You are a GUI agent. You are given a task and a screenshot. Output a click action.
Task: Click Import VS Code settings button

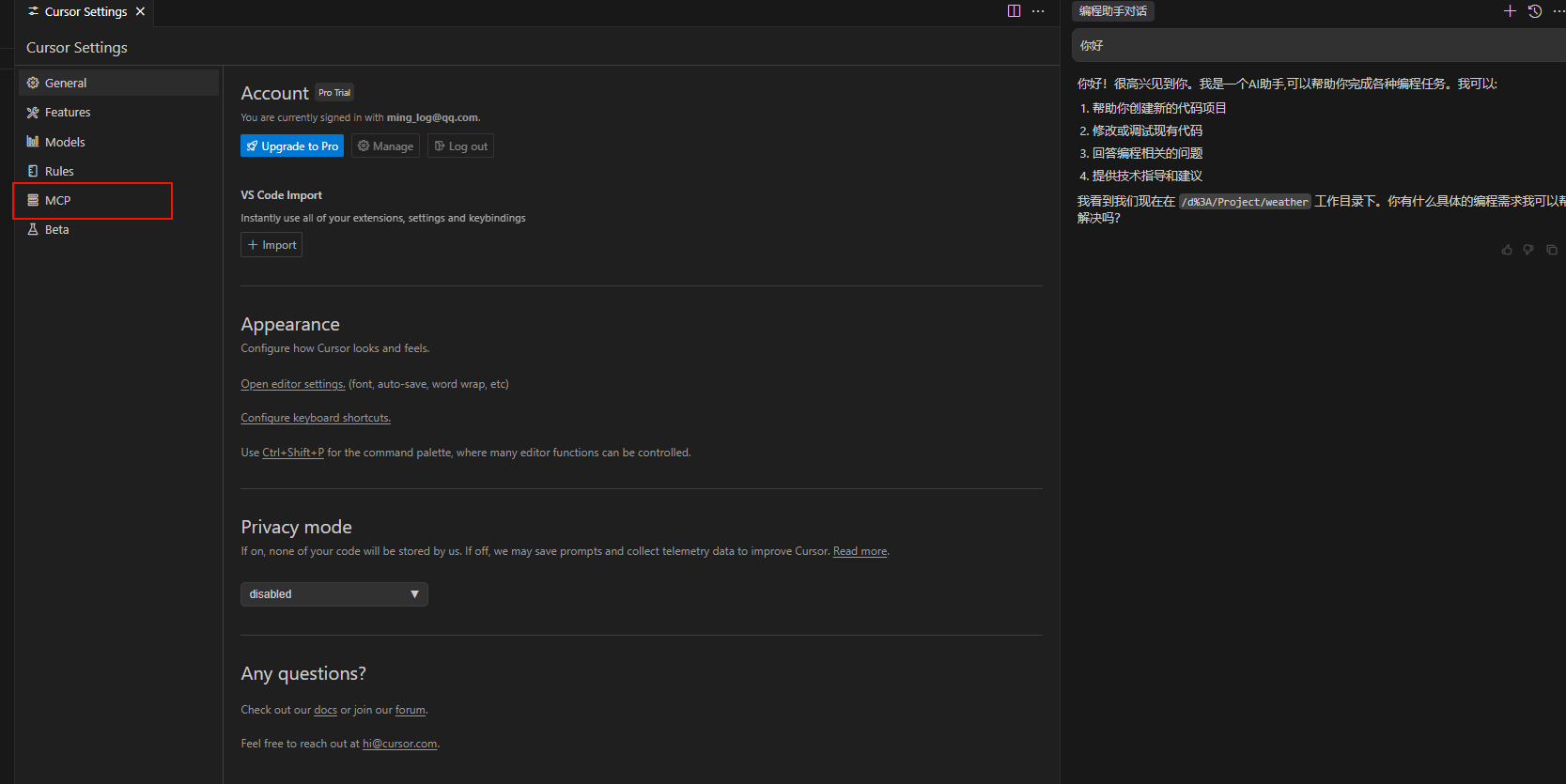(271, 245)
